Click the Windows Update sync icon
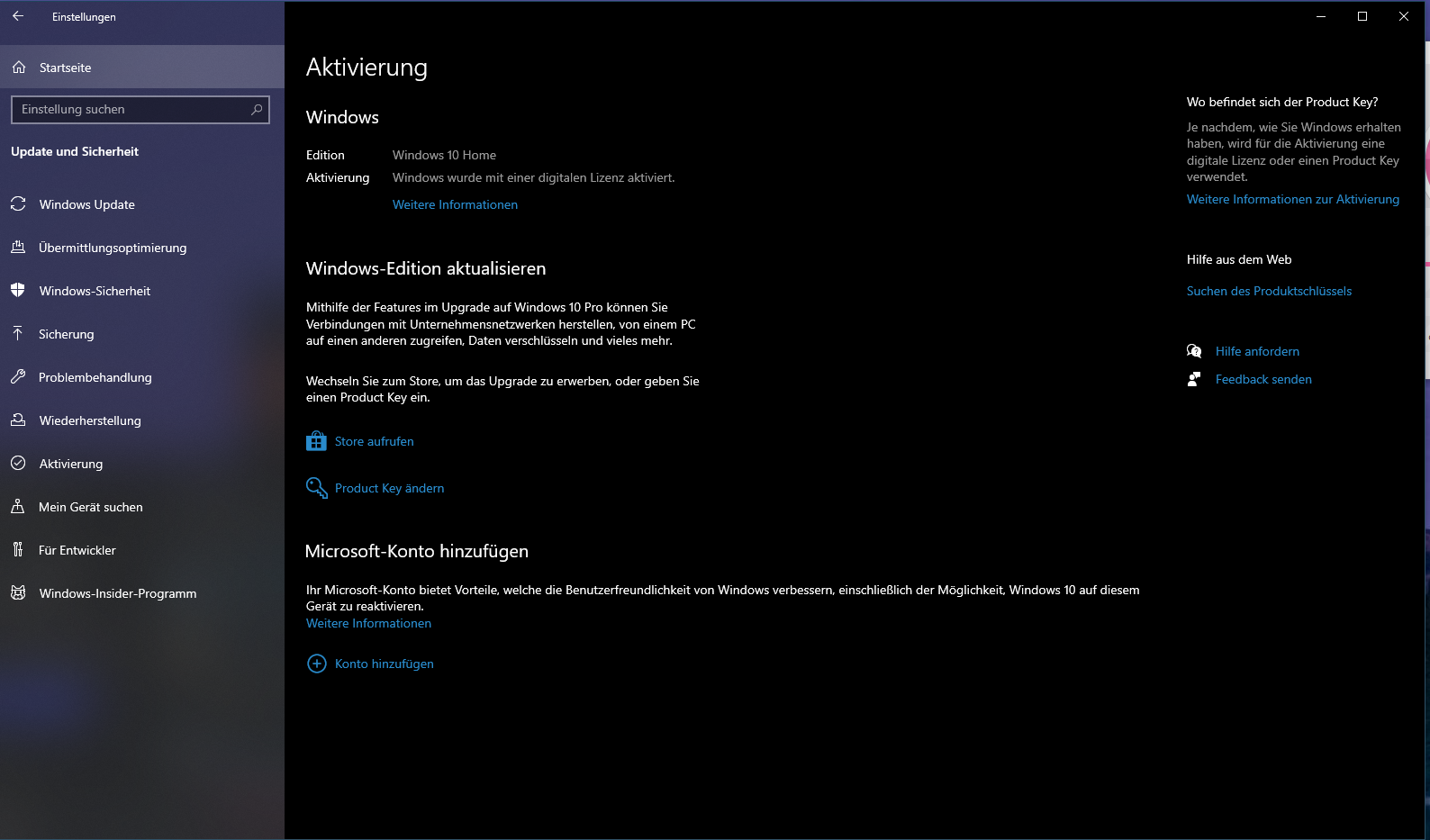This screenshot has width=1430, height=840. point(18,204)
